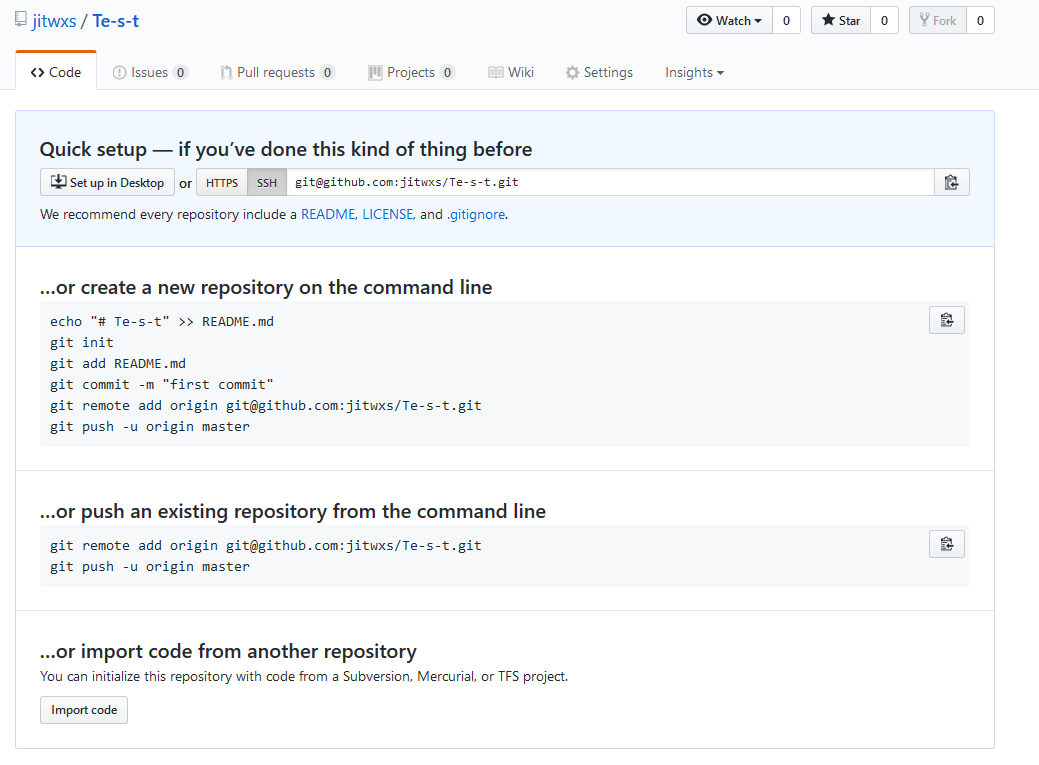Screen dimensions: 1039x765
Task: Copy the new repository commands to clipboard
Action: pos(946,320)
